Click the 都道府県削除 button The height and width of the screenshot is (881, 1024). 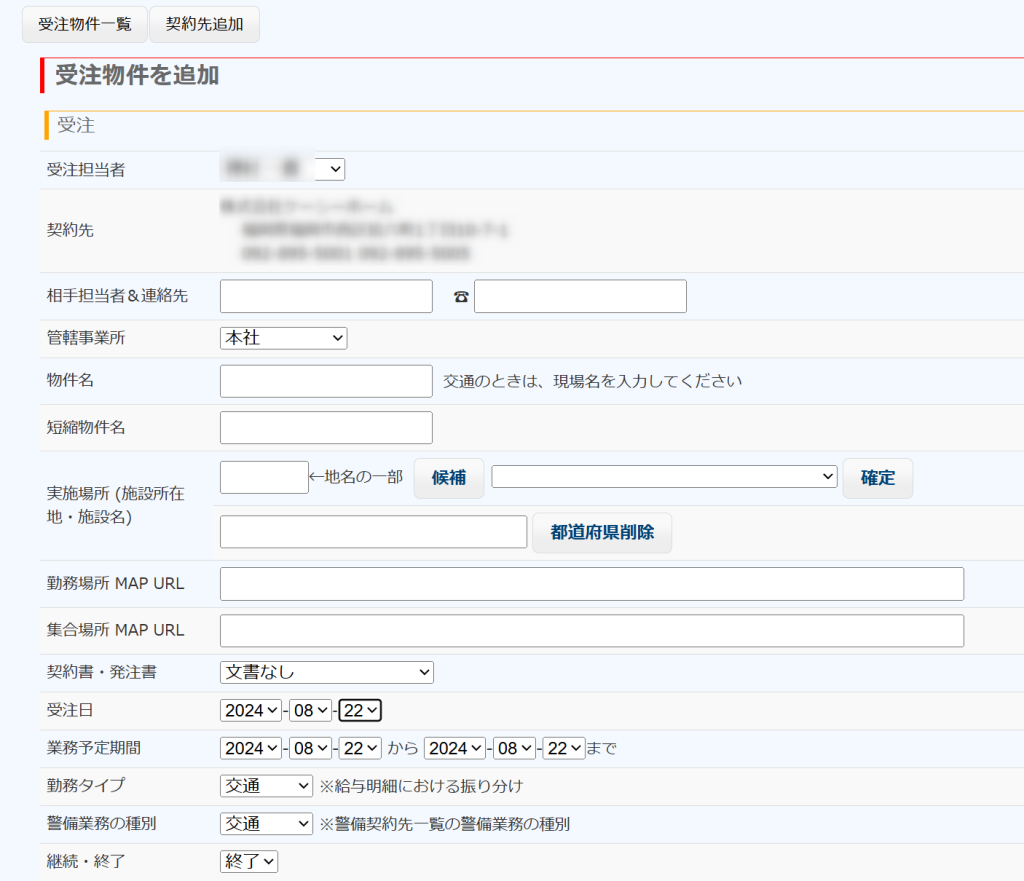click(602, 532)
